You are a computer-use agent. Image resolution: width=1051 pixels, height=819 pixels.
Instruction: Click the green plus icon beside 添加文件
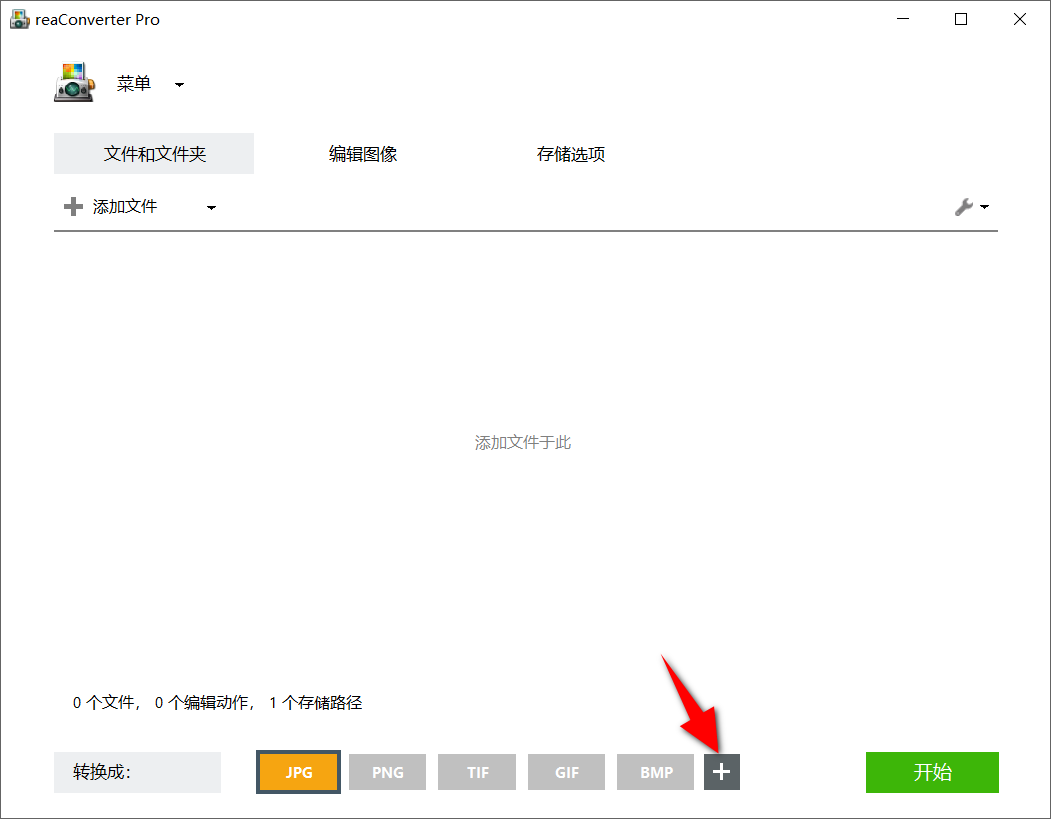pos(73,206)
